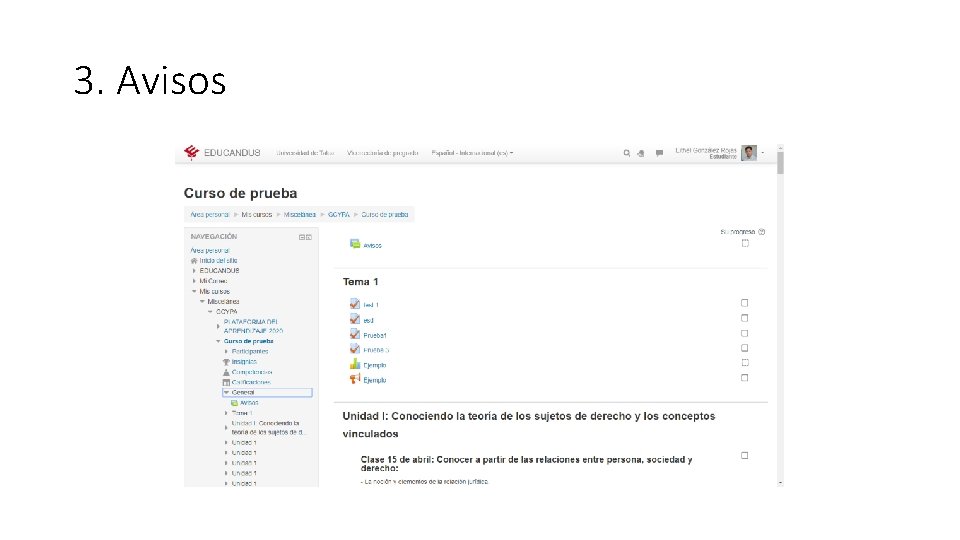This screenshot has width=960, height=540.
Task: Tick the completion checkbox for esd
Action: coord(744,318)
